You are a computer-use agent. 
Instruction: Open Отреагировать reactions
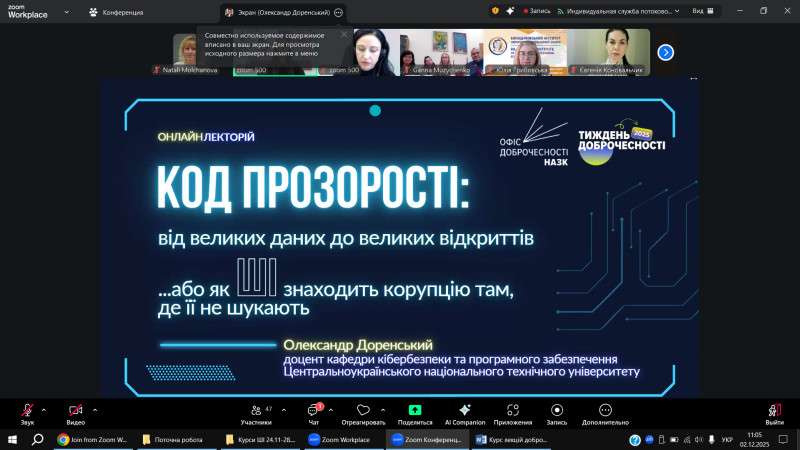click(363, 412)
